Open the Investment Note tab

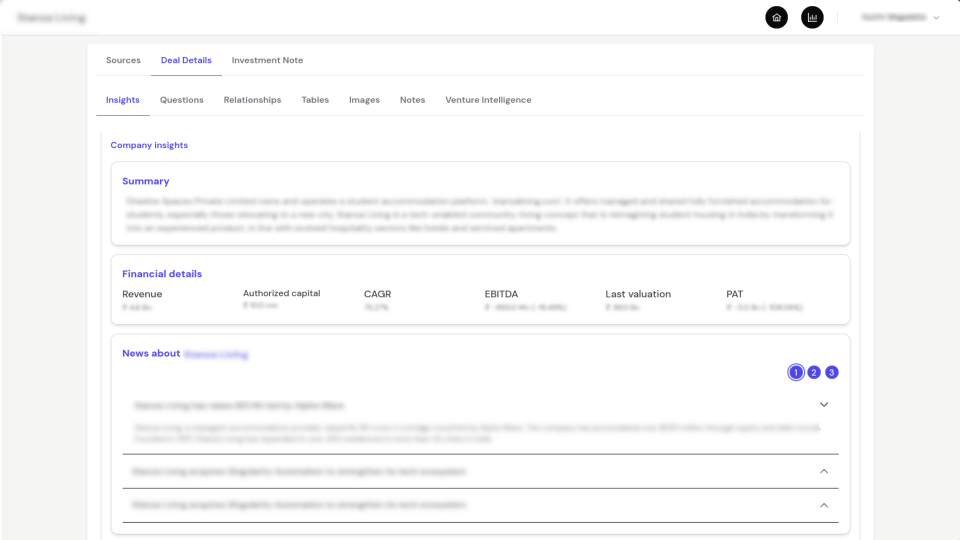coord(267,60)
